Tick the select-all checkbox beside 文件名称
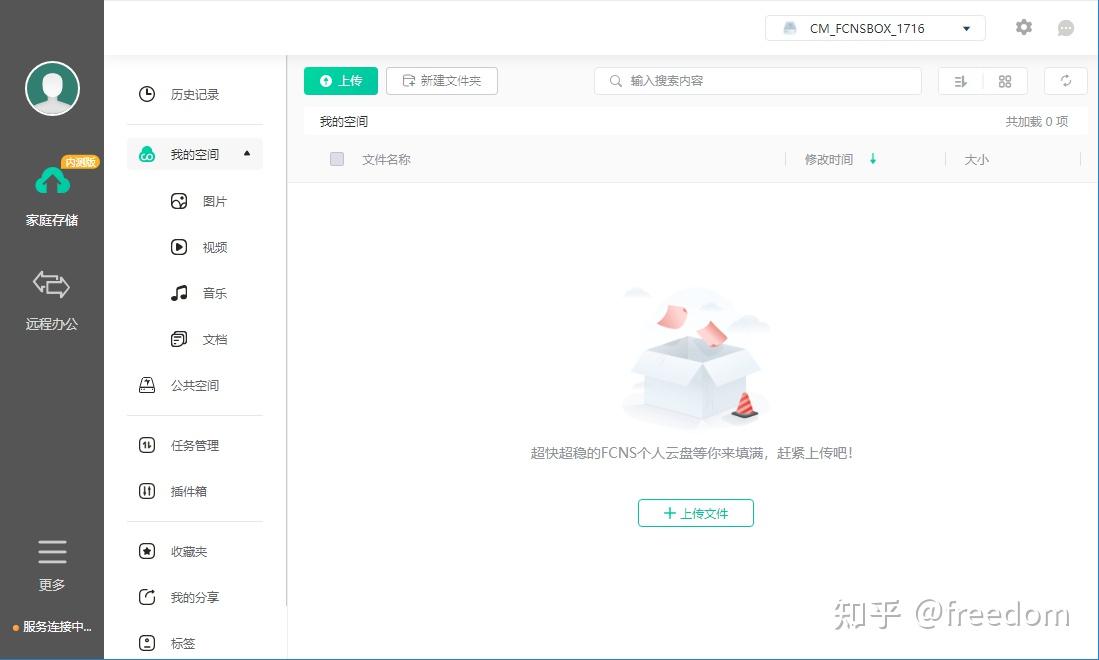Image resolution: width=1099 pixels, height=660 pixels. tap(336, 159)
